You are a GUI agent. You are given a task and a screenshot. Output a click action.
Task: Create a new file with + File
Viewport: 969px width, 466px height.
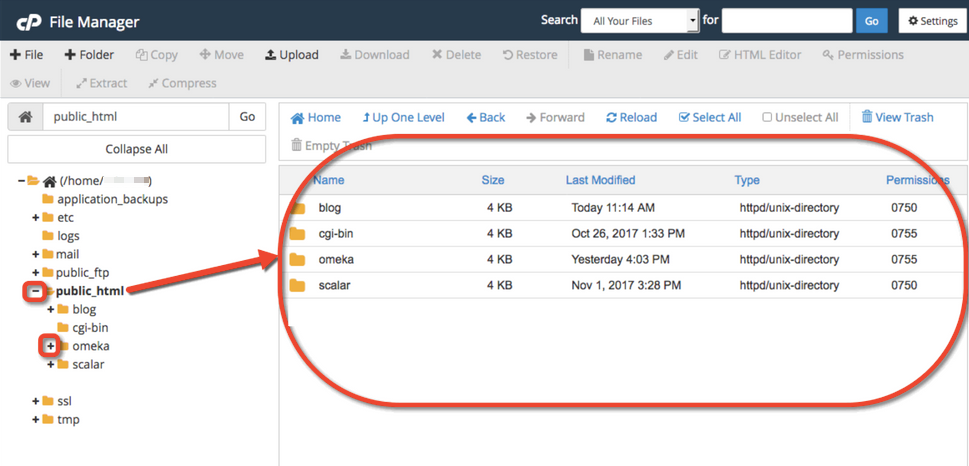pyautogui.click(x=27, y=55)
